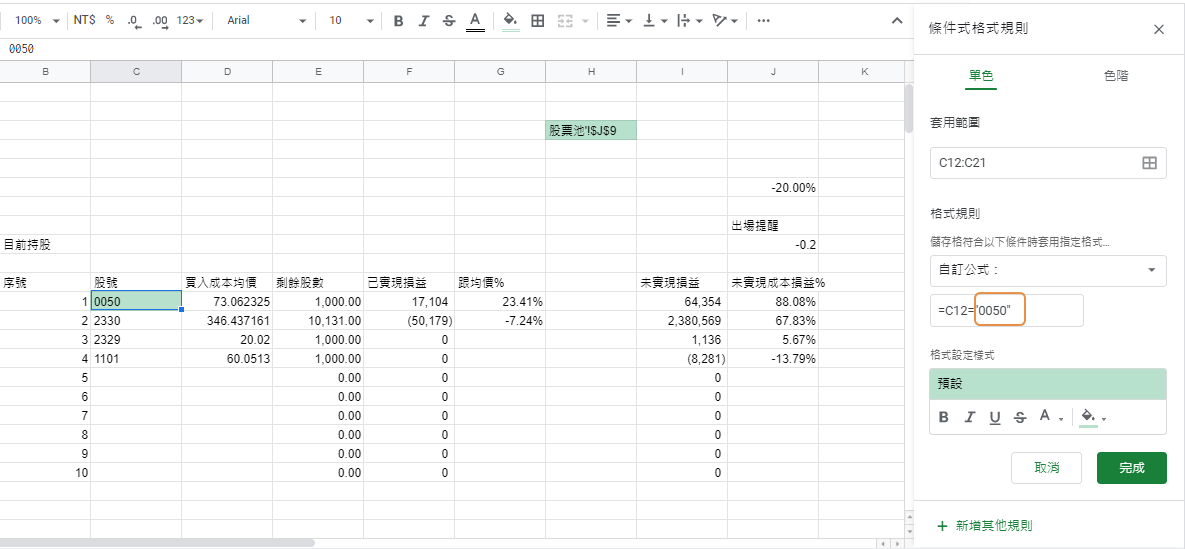Click the borders icon in the main toolbar
This screenshot has width=1185, height=549.
click(538, 20)
